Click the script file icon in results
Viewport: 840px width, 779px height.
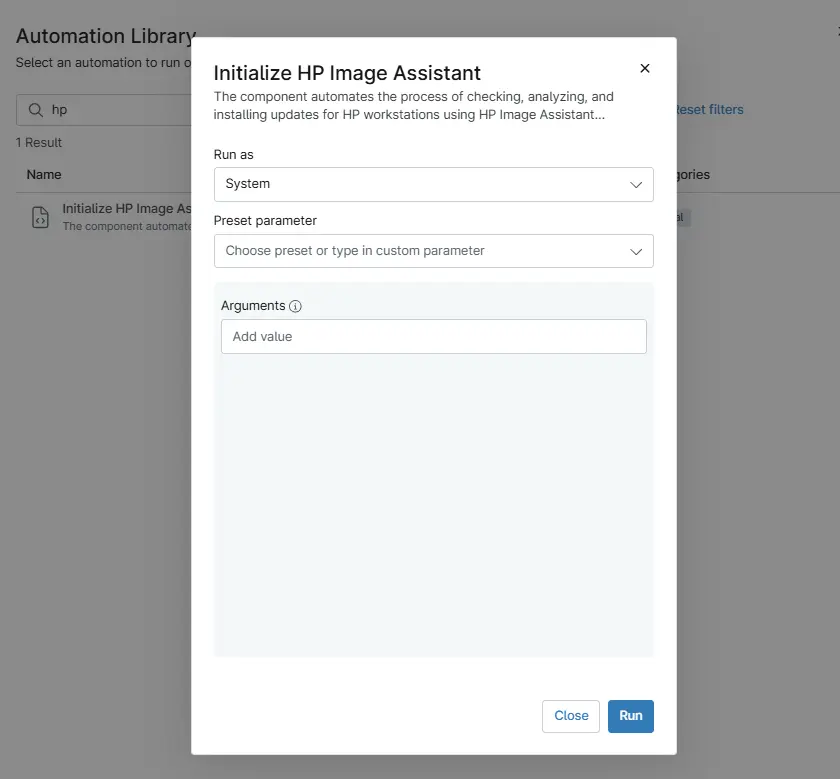(40, 217)
